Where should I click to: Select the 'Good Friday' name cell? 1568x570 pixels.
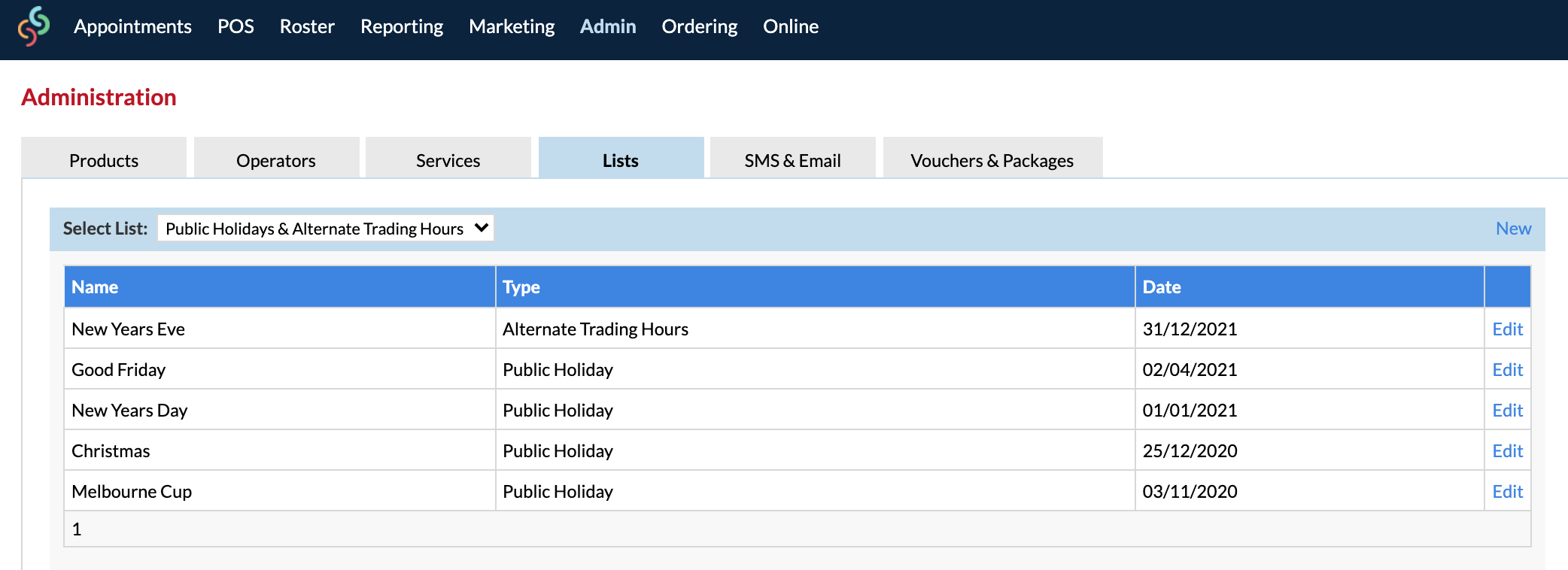click(x=280, y=369)
